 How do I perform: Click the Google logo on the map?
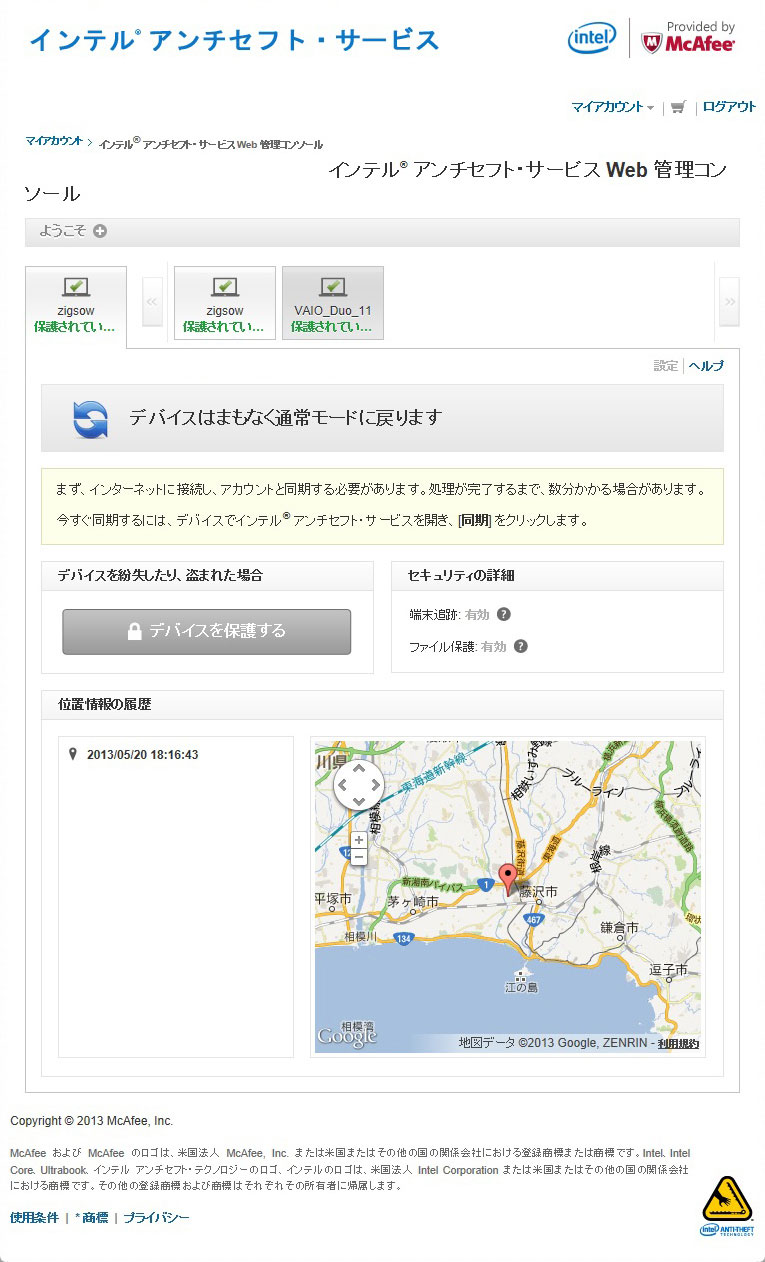347,1038
